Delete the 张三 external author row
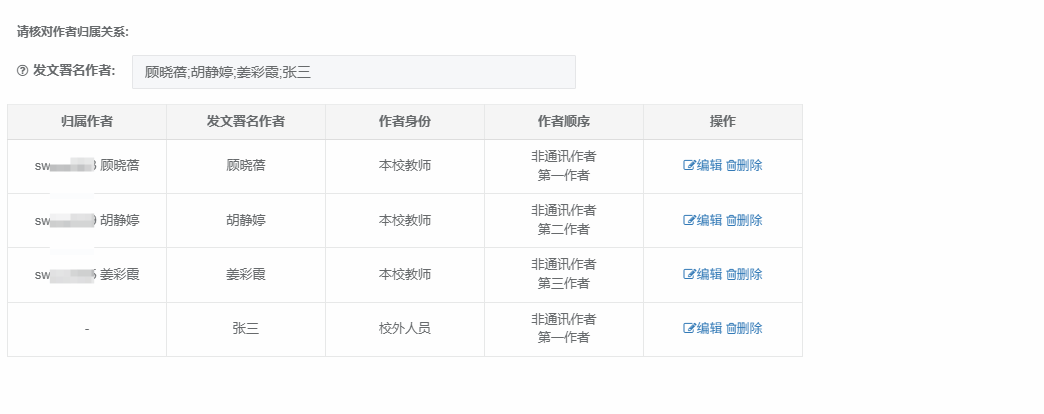 [x=731, y=328]
